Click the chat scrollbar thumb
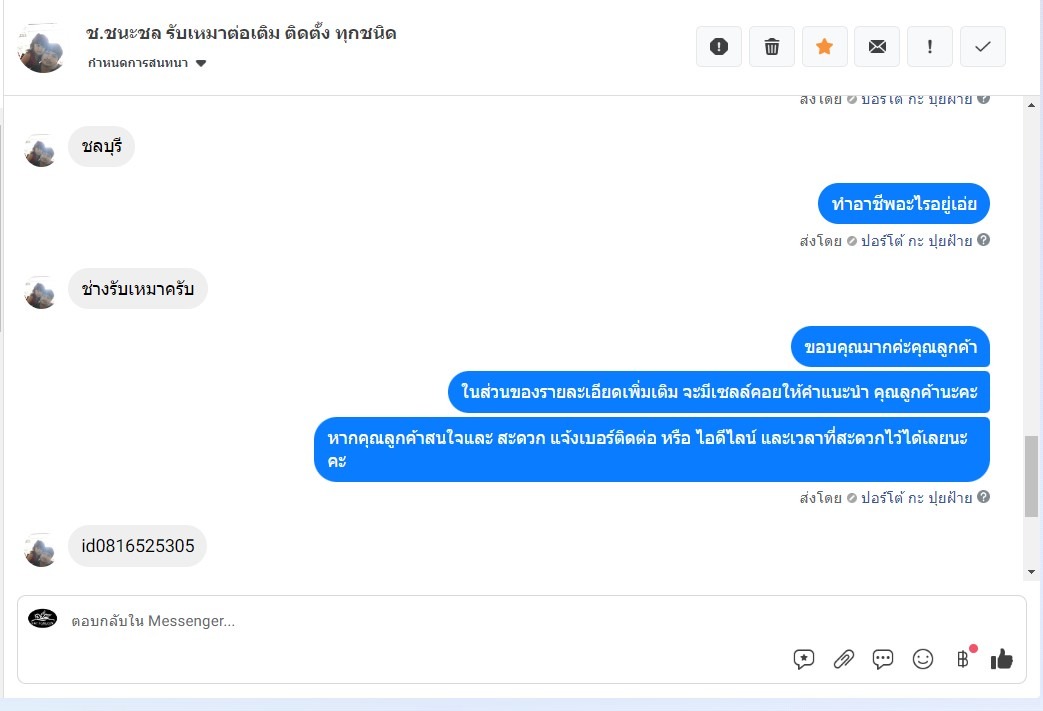The width and height of the screenshot is (1043, 711). coord(1031,476)
